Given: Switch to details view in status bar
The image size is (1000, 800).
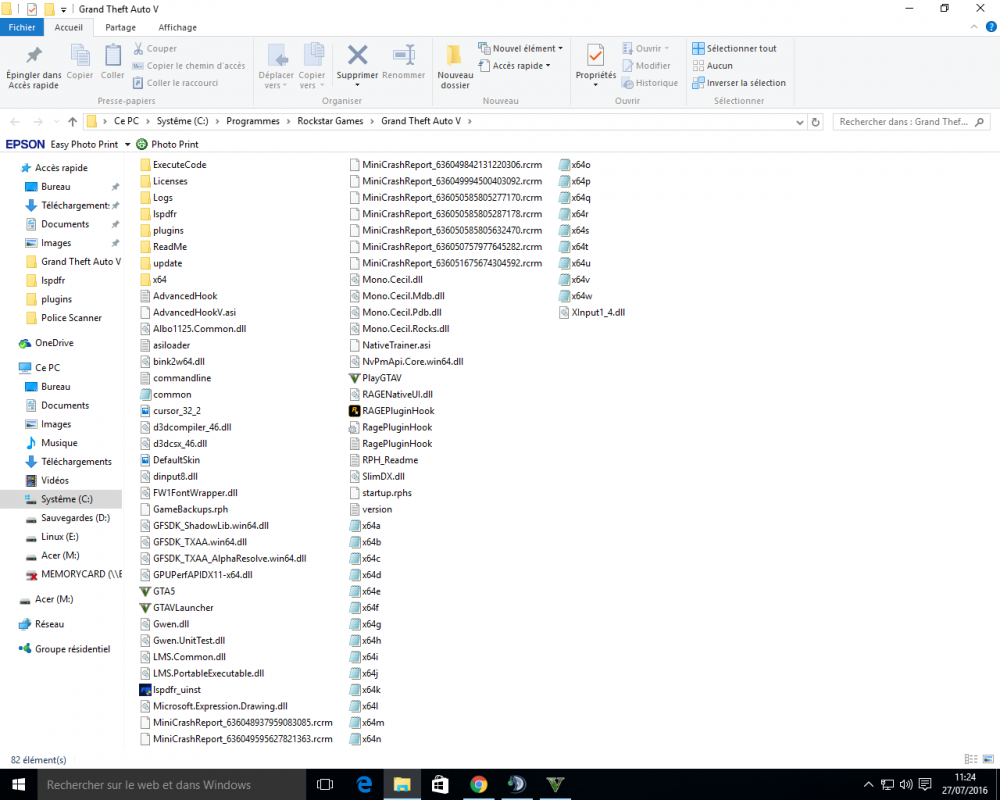Looking at the screenshot, I should tap(971, 759).
